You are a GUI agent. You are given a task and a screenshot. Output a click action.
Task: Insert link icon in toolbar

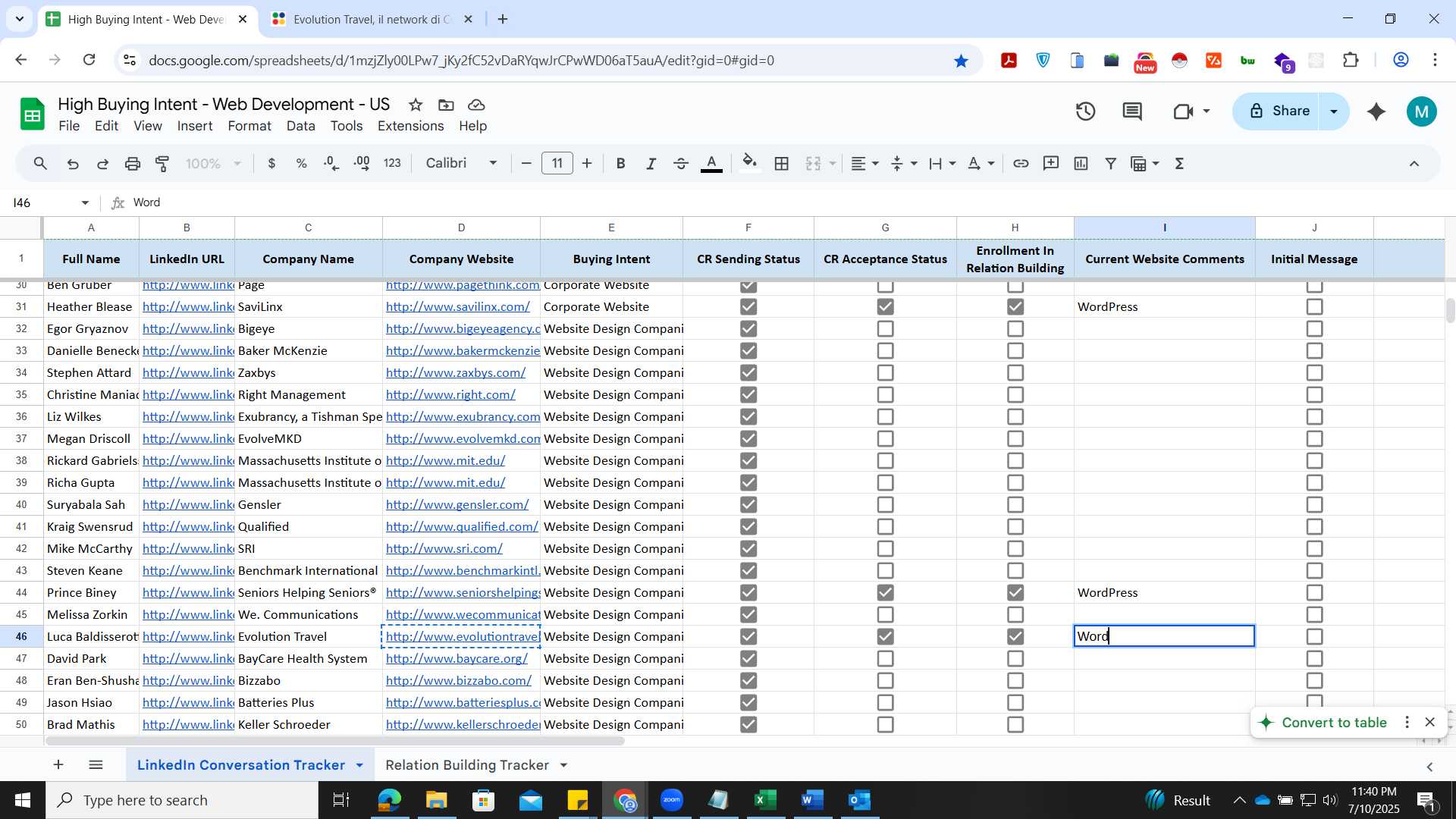[1021, 164]
